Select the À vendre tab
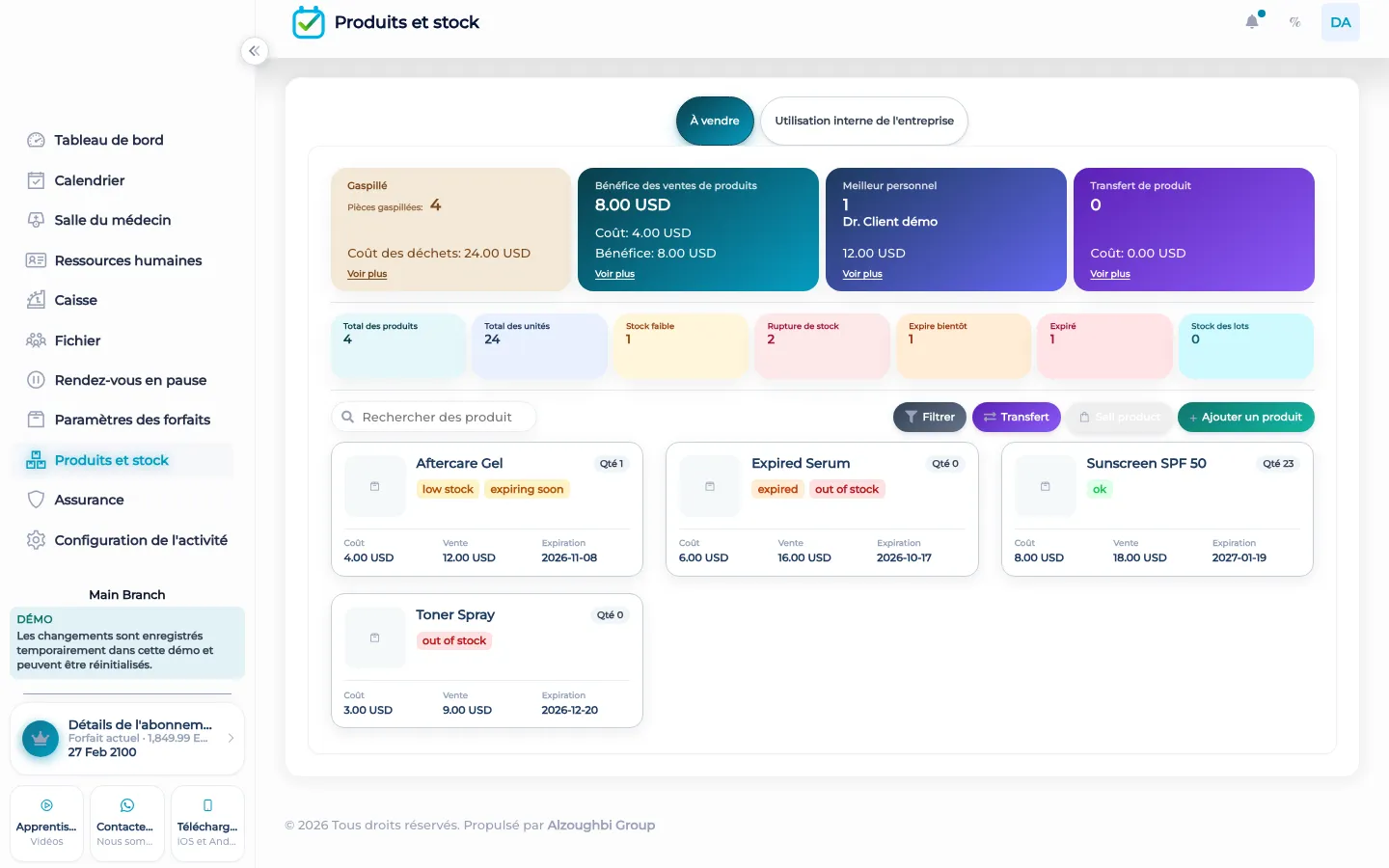The width and height of the screenshot is (1389, 868). (715, 121)
